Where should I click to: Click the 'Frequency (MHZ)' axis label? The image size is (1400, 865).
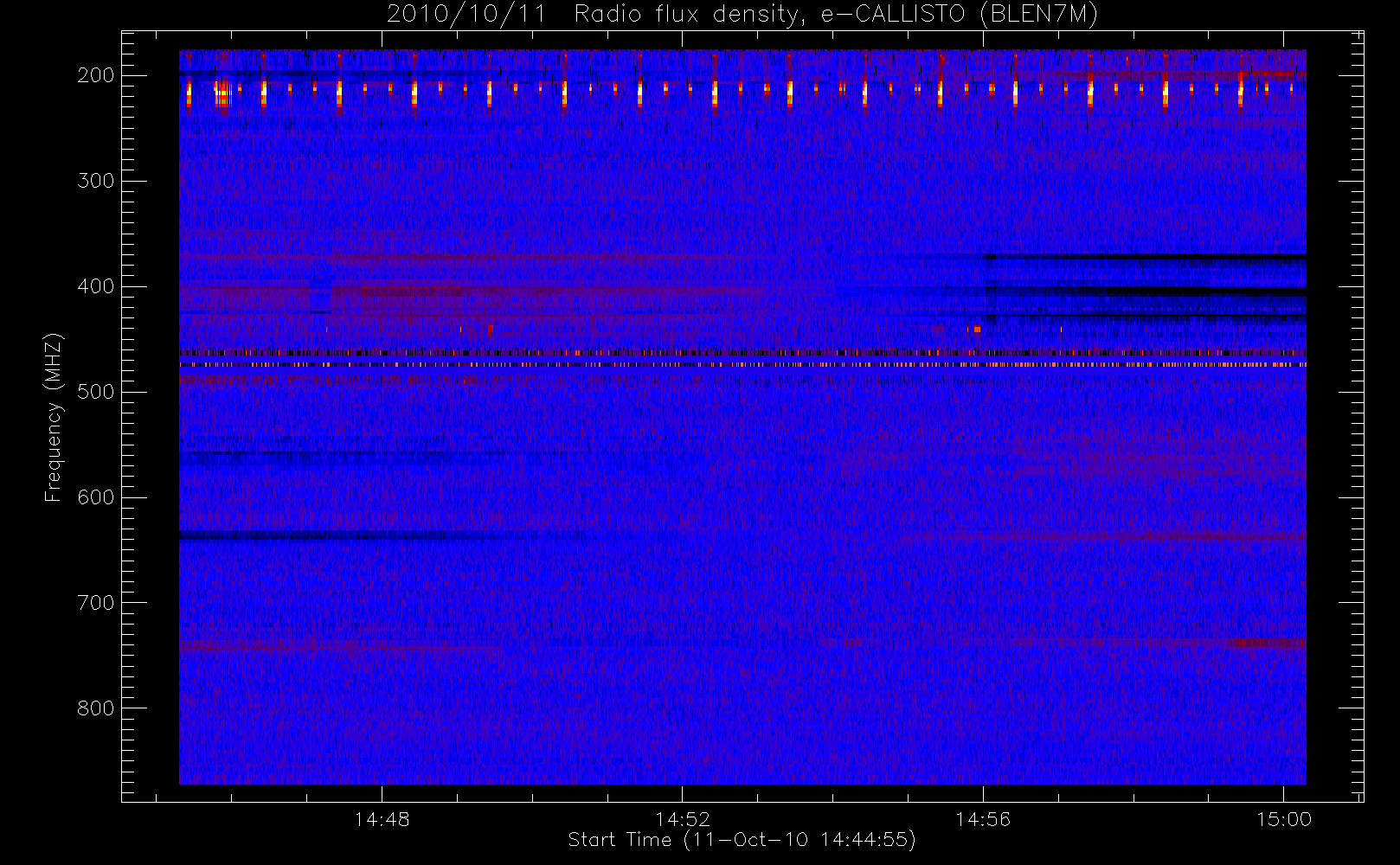pyautogui.click(x=54, y=417)
